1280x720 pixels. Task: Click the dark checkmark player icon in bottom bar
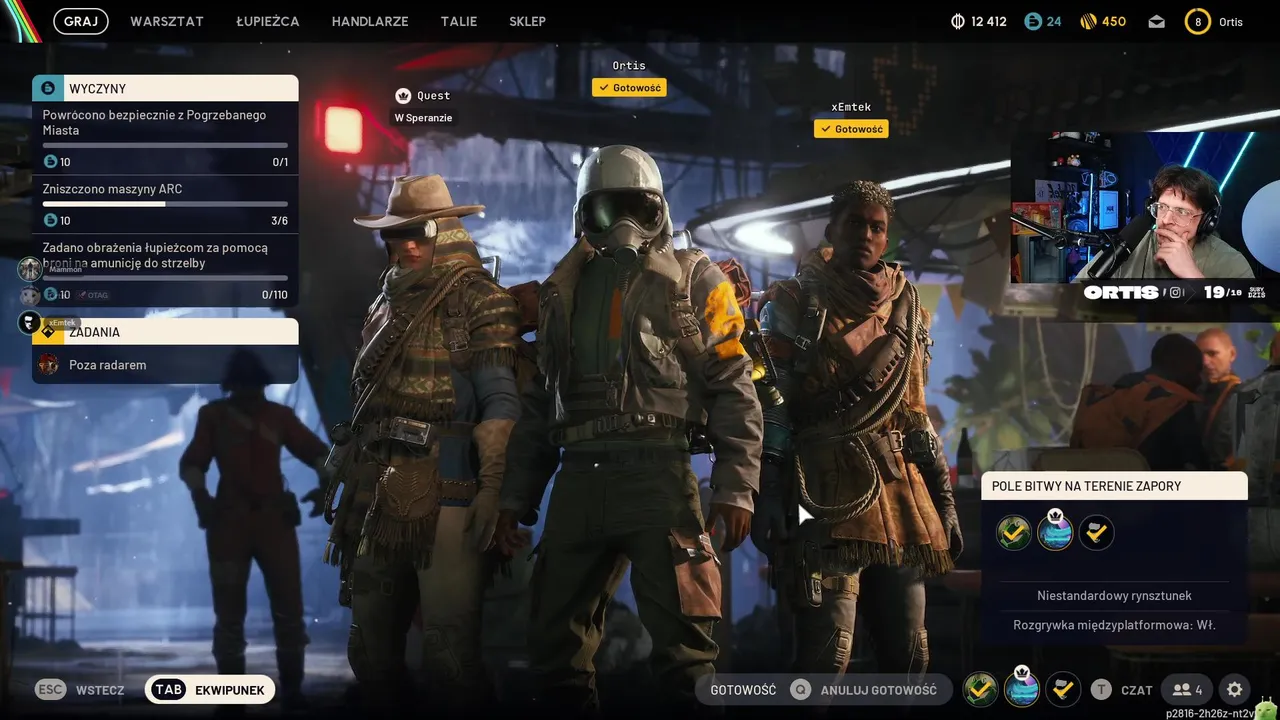(1063, 689)
